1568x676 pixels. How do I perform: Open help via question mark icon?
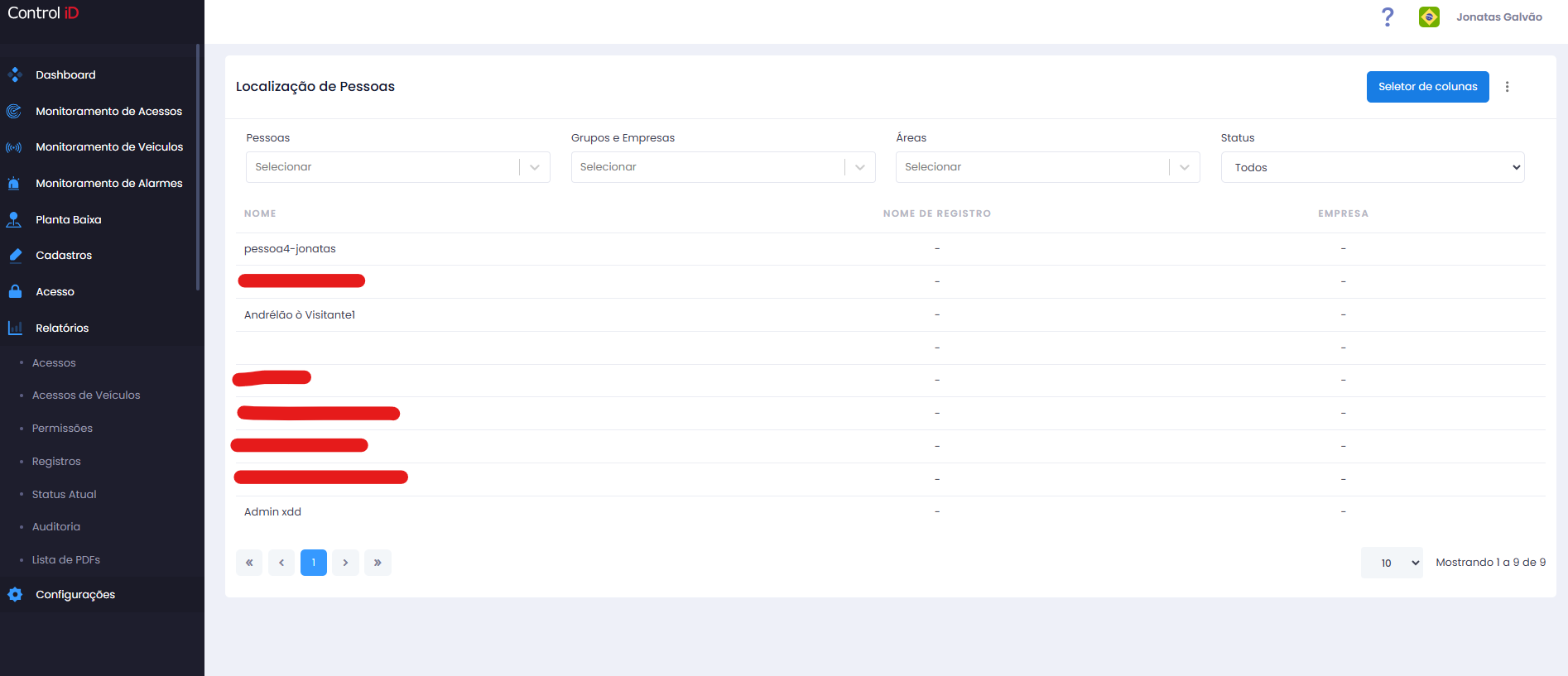tap(1388, 17)
